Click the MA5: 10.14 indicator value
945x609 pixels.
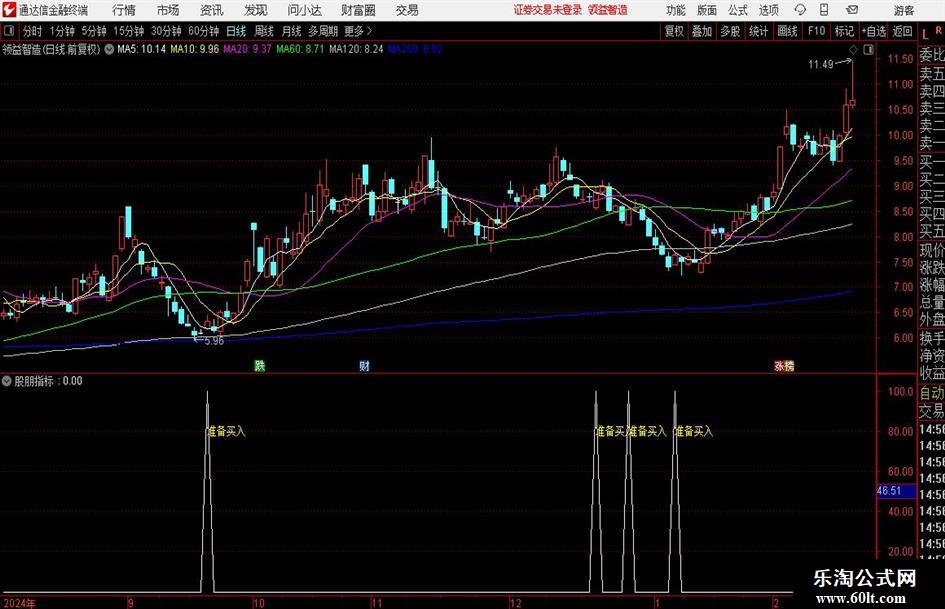[x=141, y=49]
